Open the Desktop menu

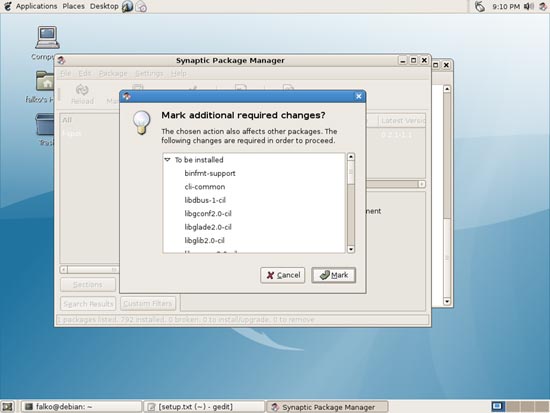(104, 6)
